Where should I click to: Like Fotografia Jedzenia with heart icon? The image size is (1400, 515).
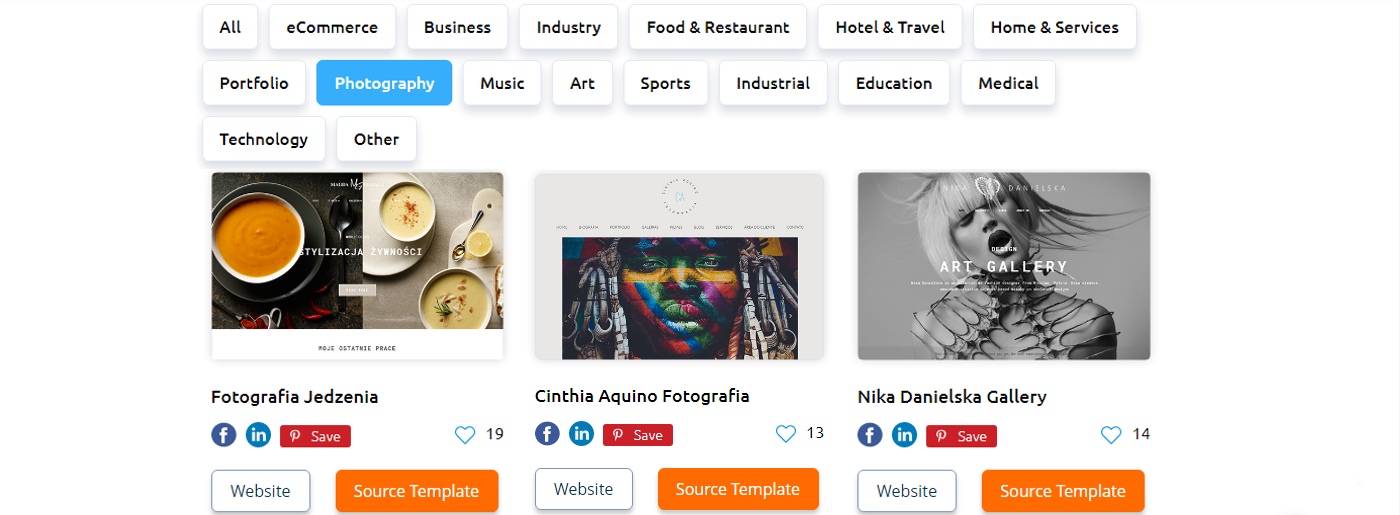click(x=465, y=435)
